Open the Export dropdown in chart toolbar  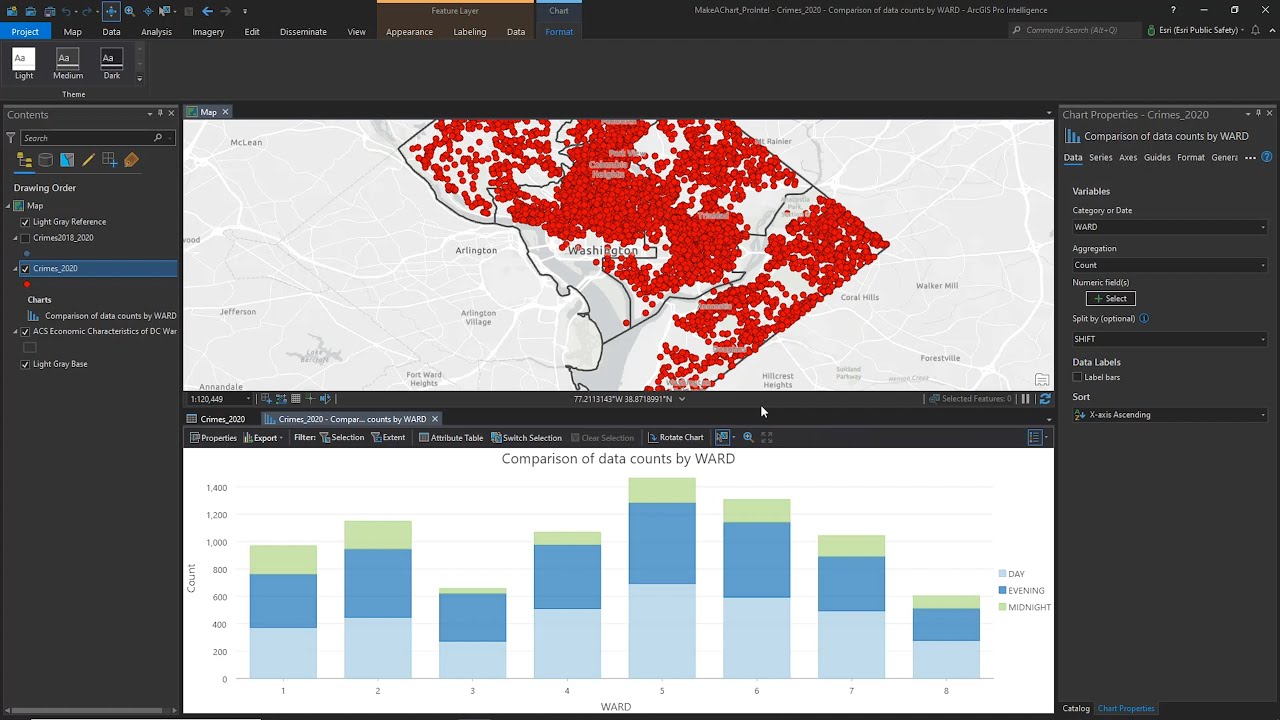(x=263, y=437)
